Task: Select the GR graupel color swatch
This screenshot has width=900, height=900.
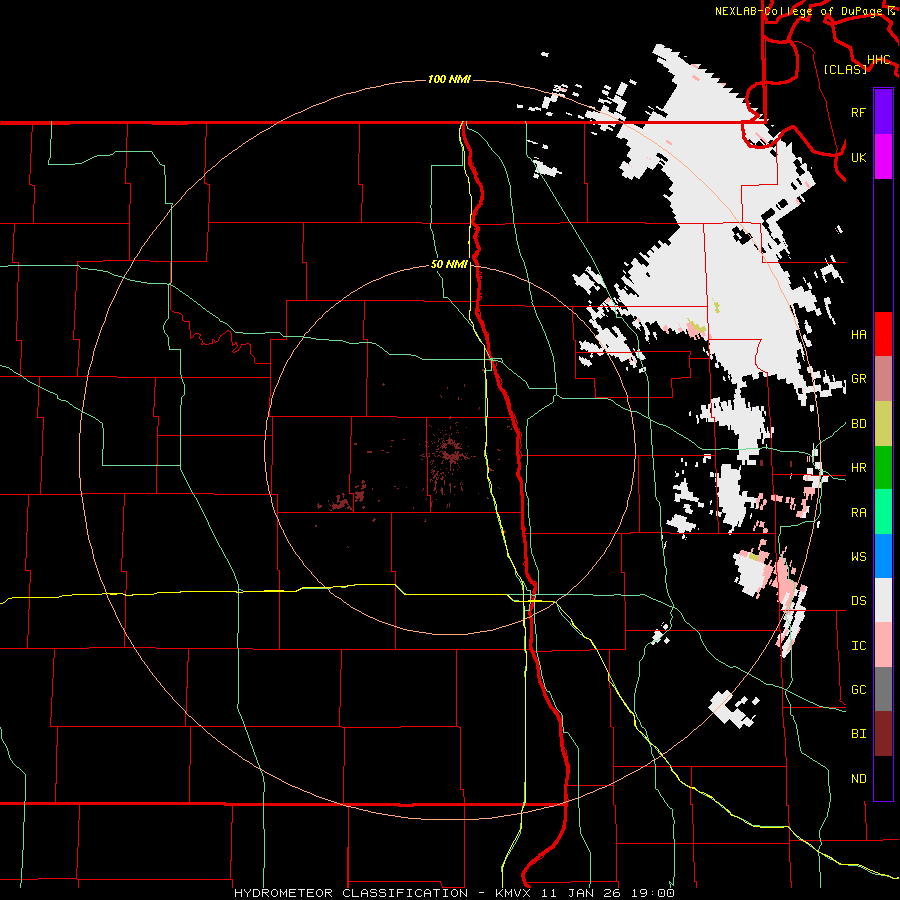Action: click(x=883, y=379)
